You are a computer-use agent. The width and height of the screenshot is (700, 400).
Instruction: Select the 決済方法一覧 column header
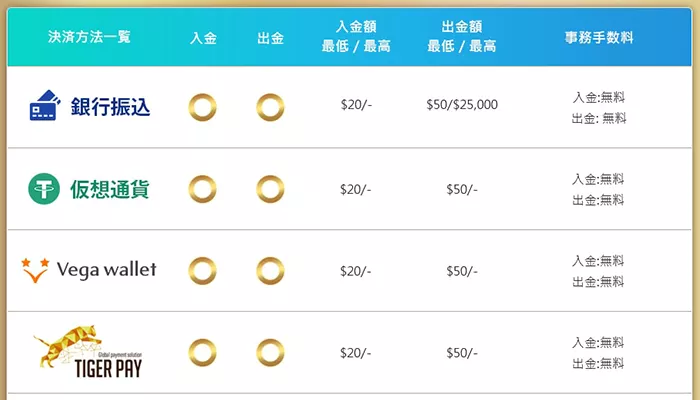point(89,38)
